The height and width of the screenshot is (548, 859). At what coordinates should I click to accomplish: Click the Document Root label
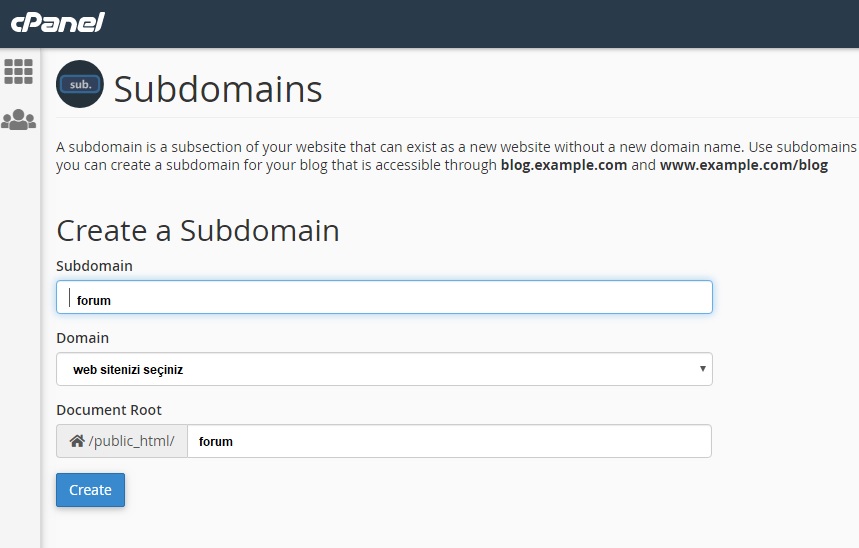(x=109, y=410)
